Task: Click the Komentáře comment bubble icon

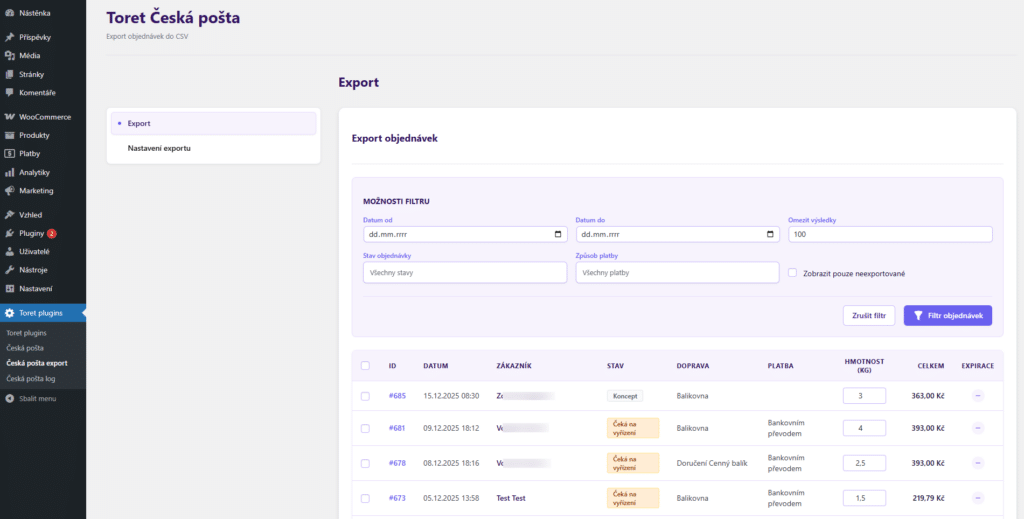Action: coord(10,93)
